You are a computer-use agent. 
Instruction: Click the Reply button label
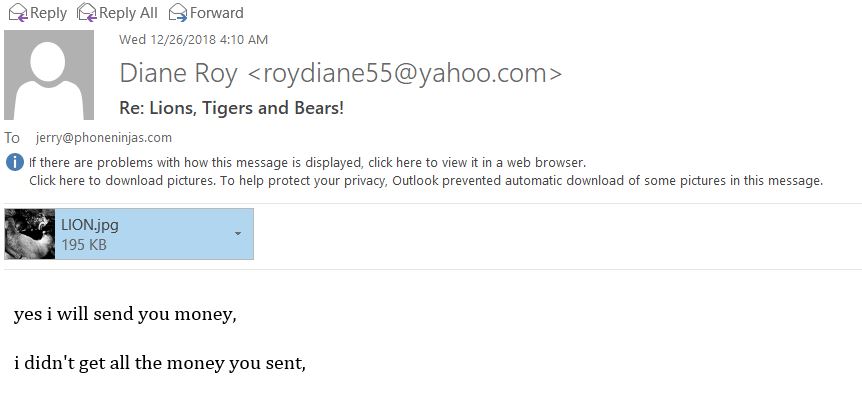click(x=48, y=13)
